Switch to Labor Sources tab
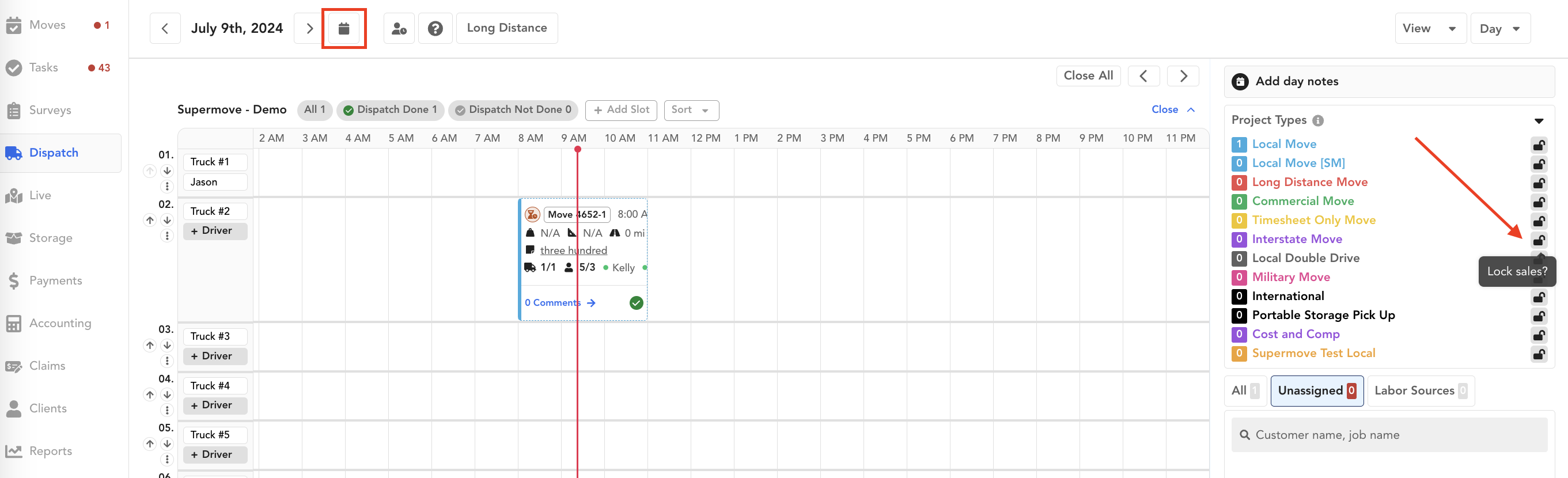 [x=1421, y=391]
